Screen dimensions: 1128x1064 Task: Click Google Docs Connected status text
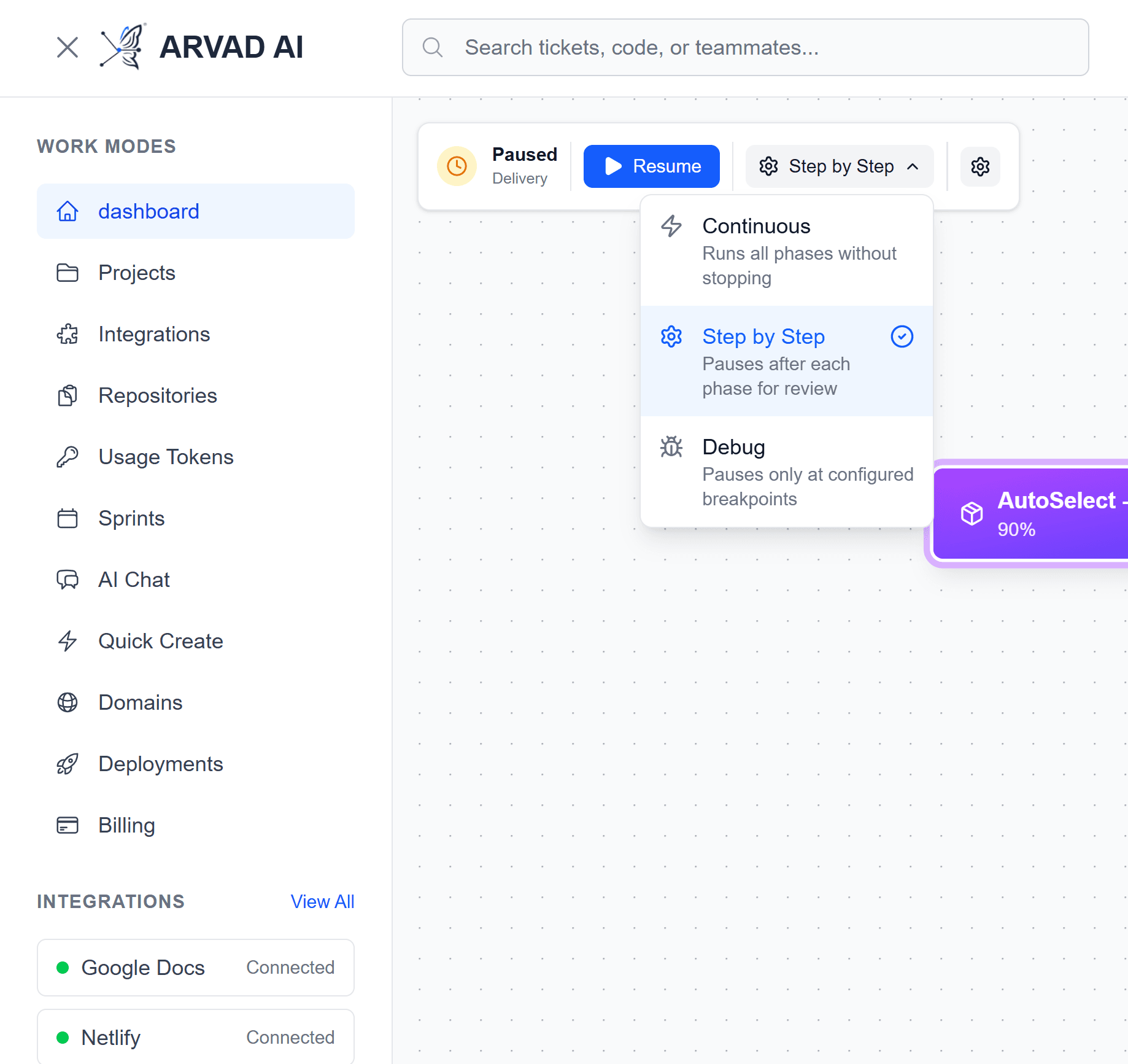(x=290, y=968)
